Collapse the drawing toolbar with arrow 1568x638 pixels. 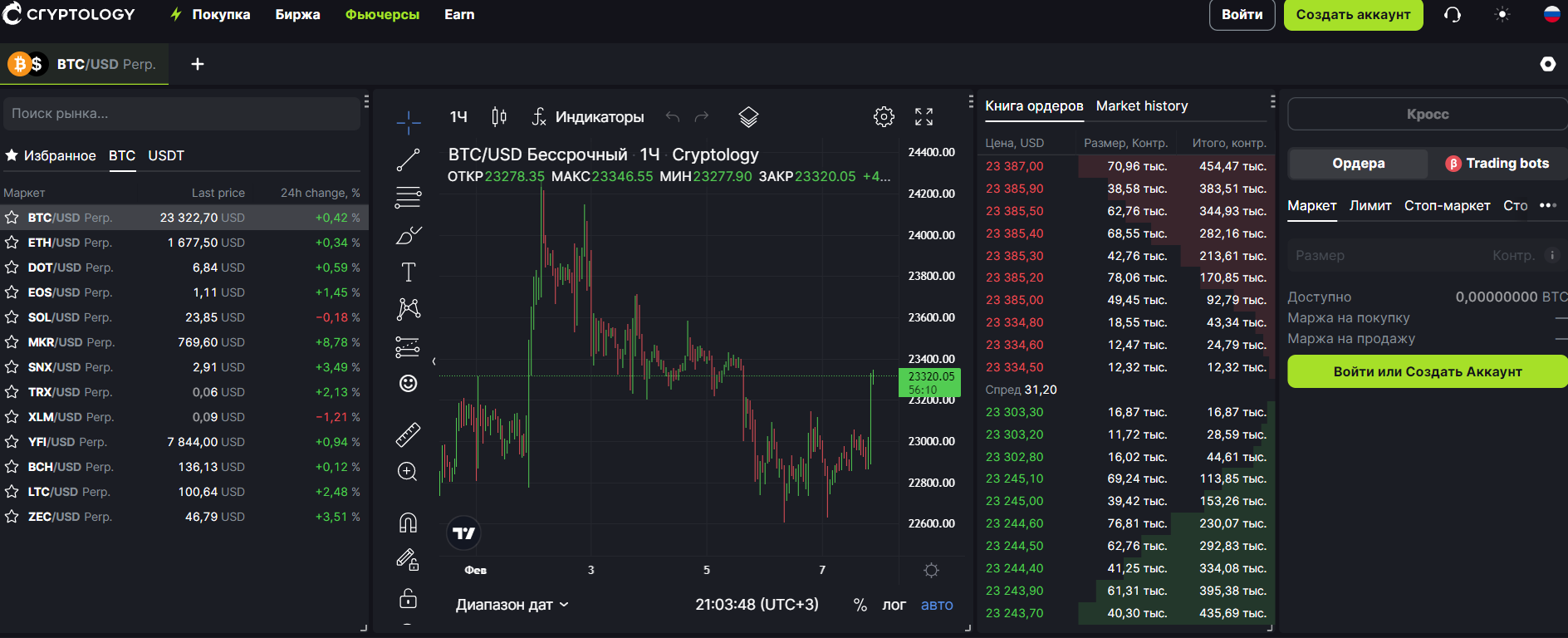(x=434, y=361)
